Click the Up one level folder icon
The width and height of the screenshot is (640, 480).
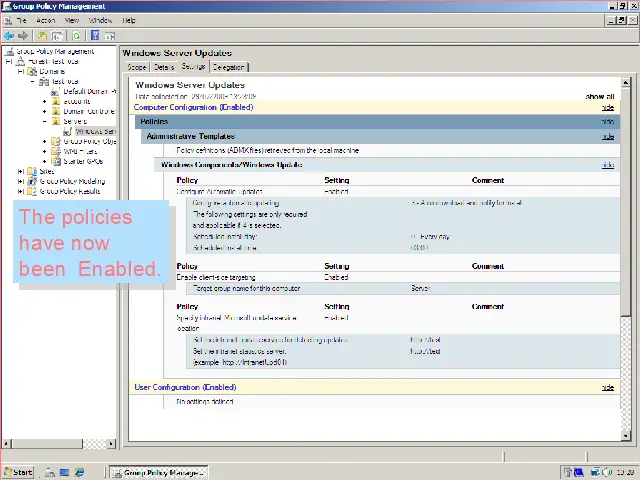tap(42, 36)
